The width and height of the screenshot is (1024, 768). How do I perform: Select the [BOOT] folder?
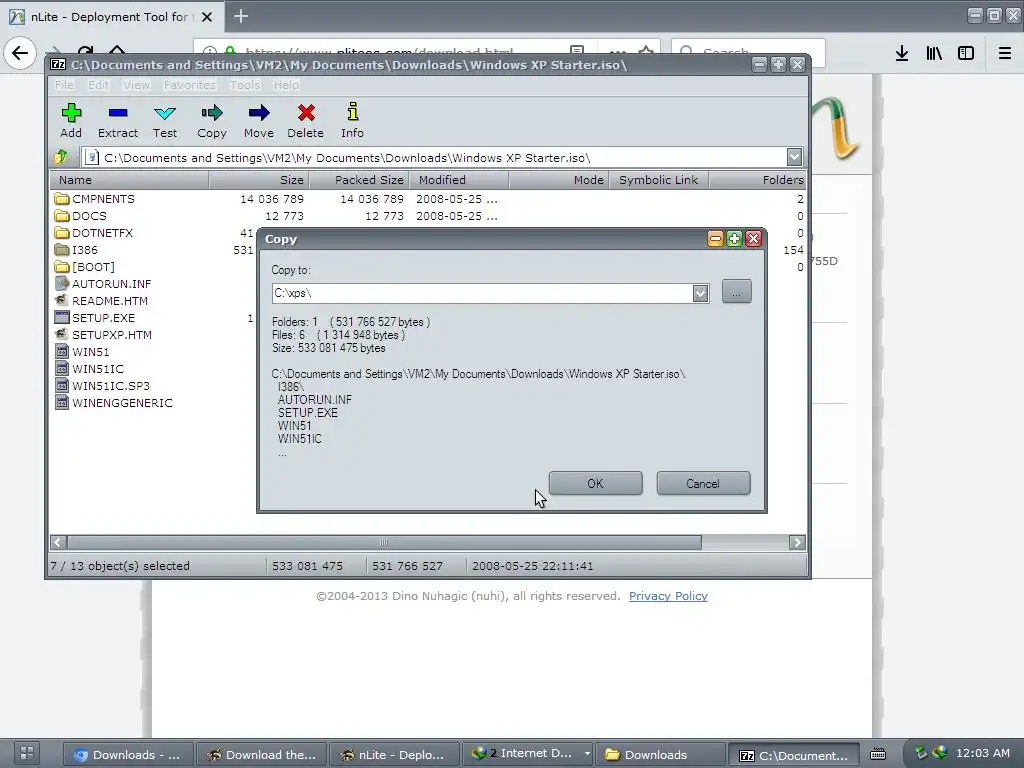85,266
